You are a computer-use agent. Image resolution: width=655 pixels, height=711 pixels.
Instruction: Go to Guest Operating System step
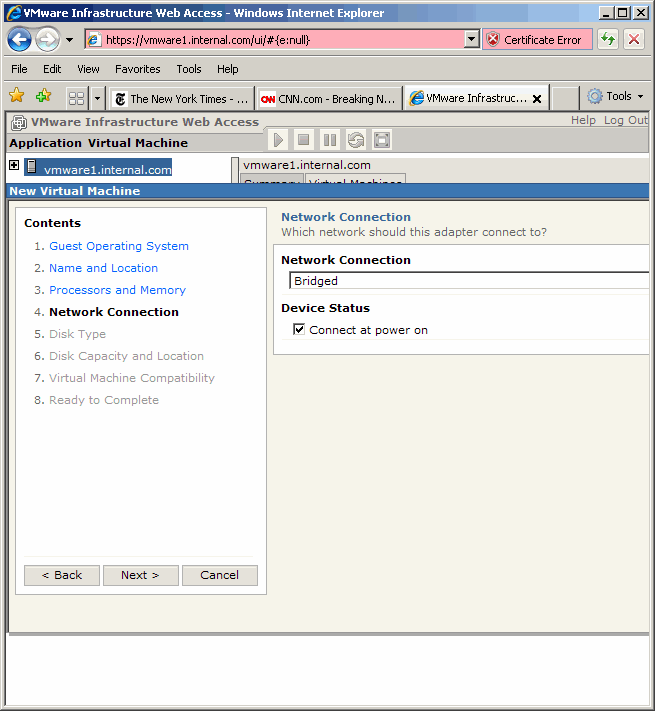(119, 246)
